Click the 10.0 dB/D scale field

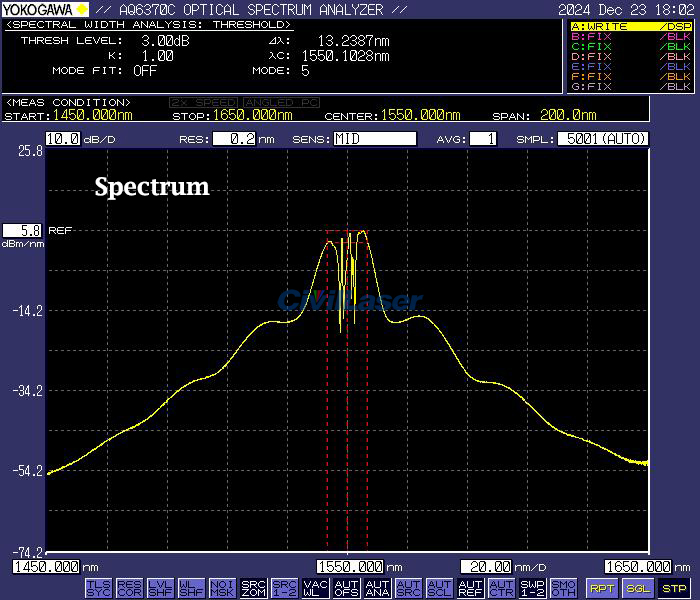[63, 139]
